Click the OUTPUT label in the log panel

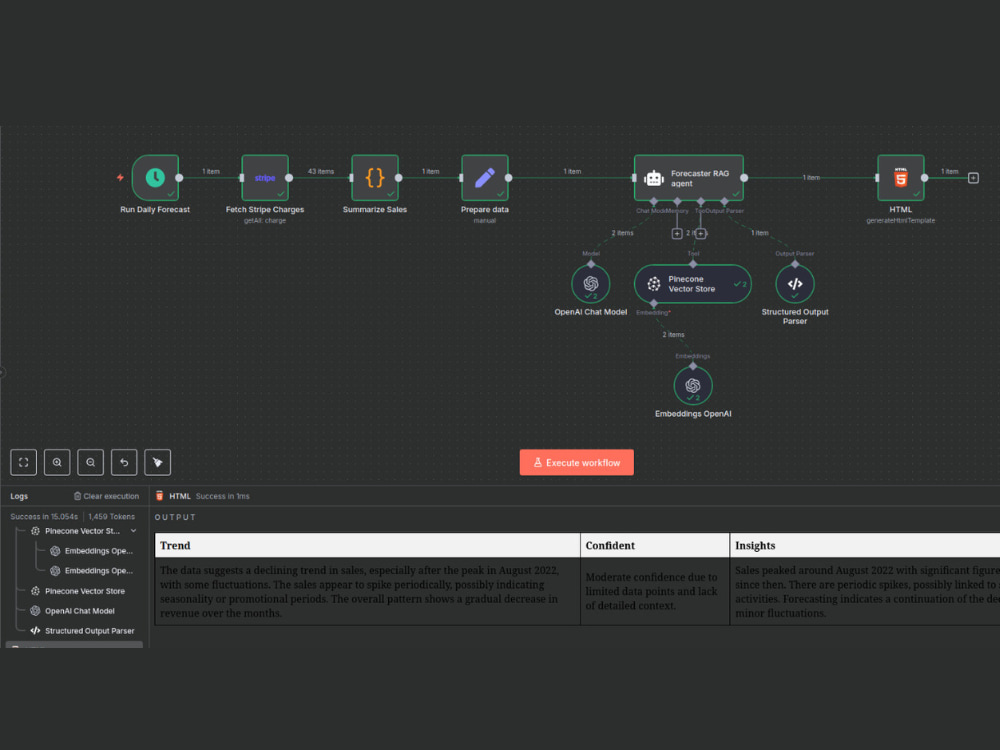[x=175, y=517]
